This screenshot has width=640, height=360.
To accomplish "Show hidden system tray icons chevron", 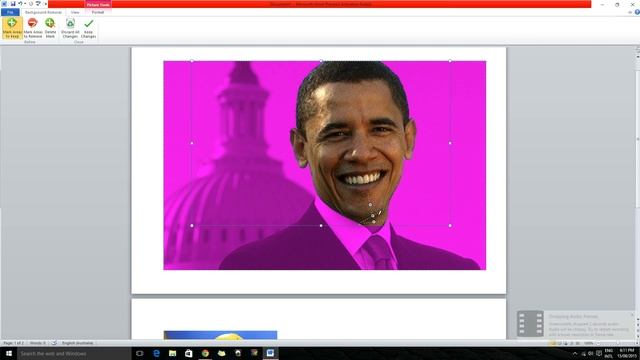I will 575,353.
